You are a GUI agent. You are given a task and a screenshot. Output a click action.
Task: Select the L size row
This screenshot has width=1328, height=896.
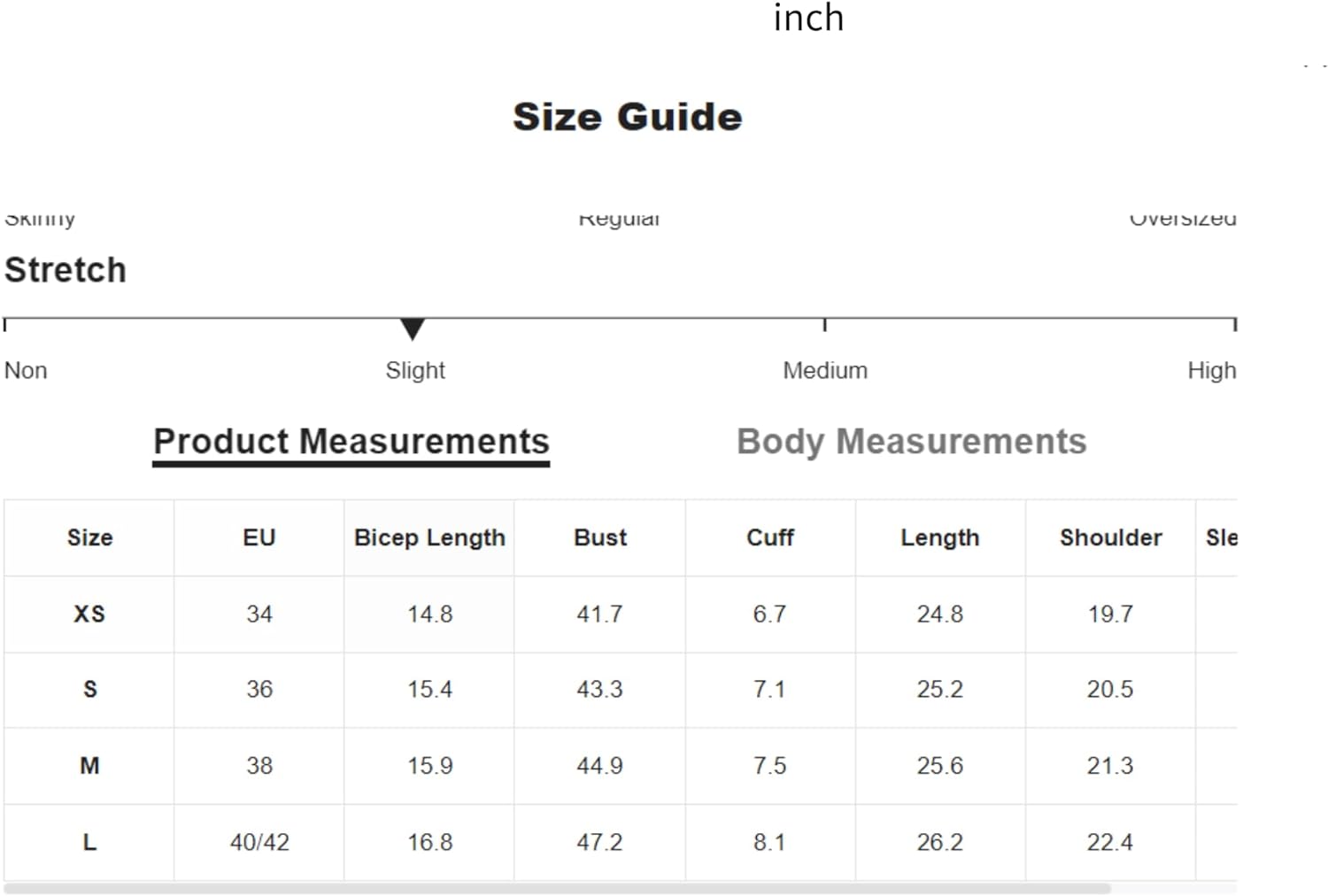pyautogui.click(x=620, y=842)
